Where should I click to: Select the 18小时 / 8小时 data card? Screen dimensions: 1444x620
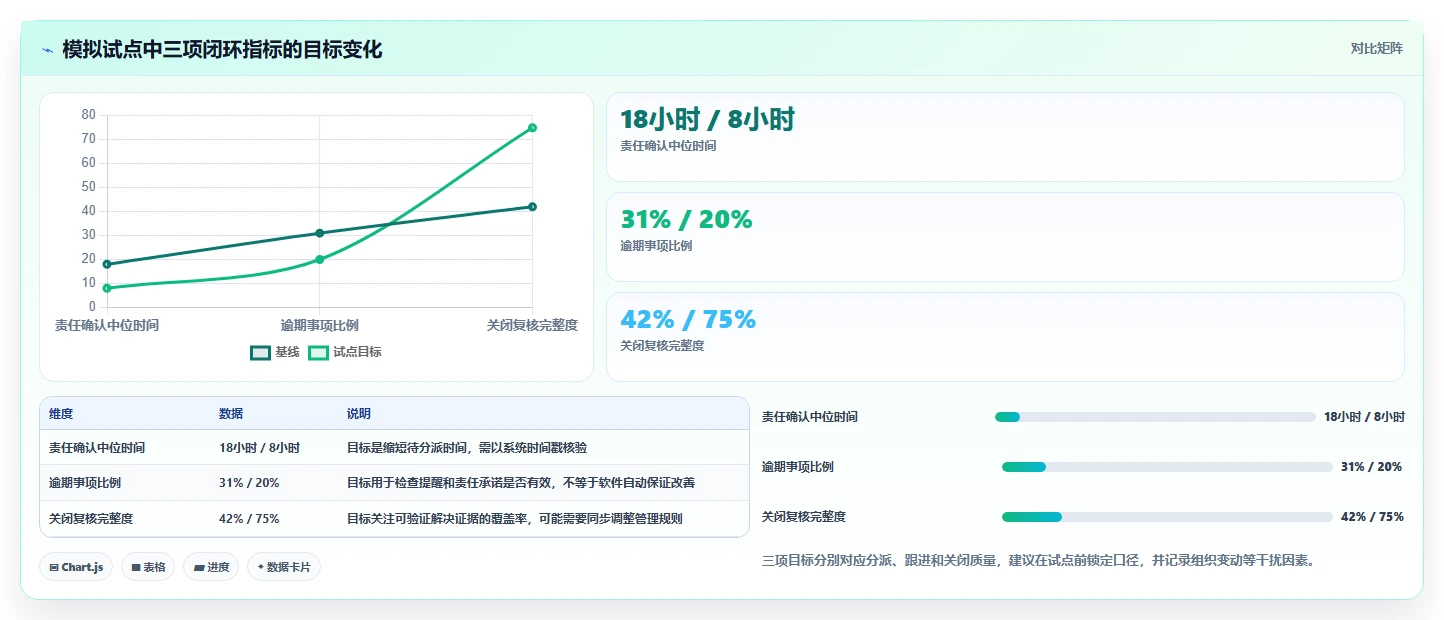tap(1005, 137)
